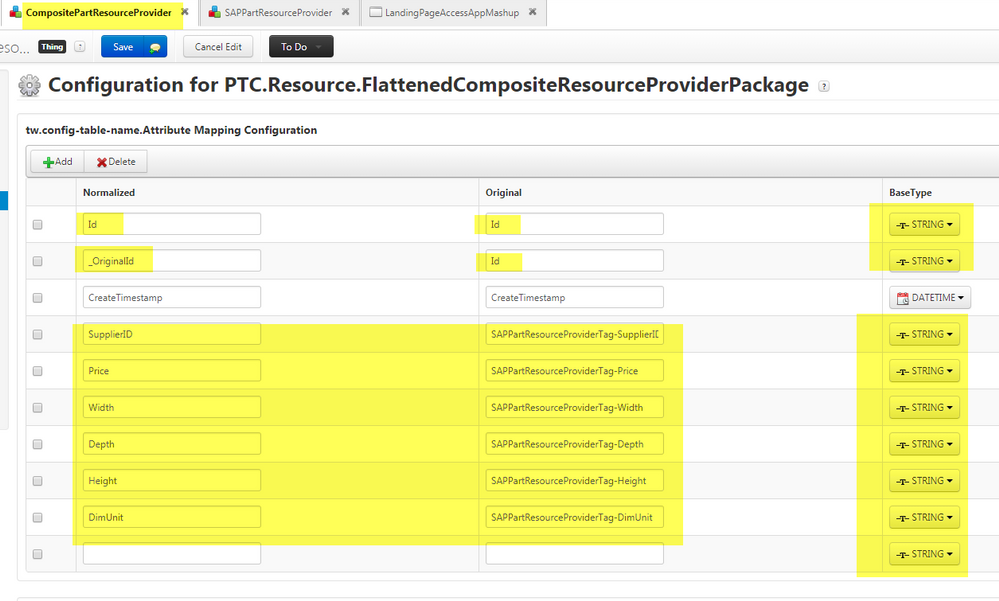Click Cancel Edit button
Screen dimensions: 999x601
(x=218, y=47)
